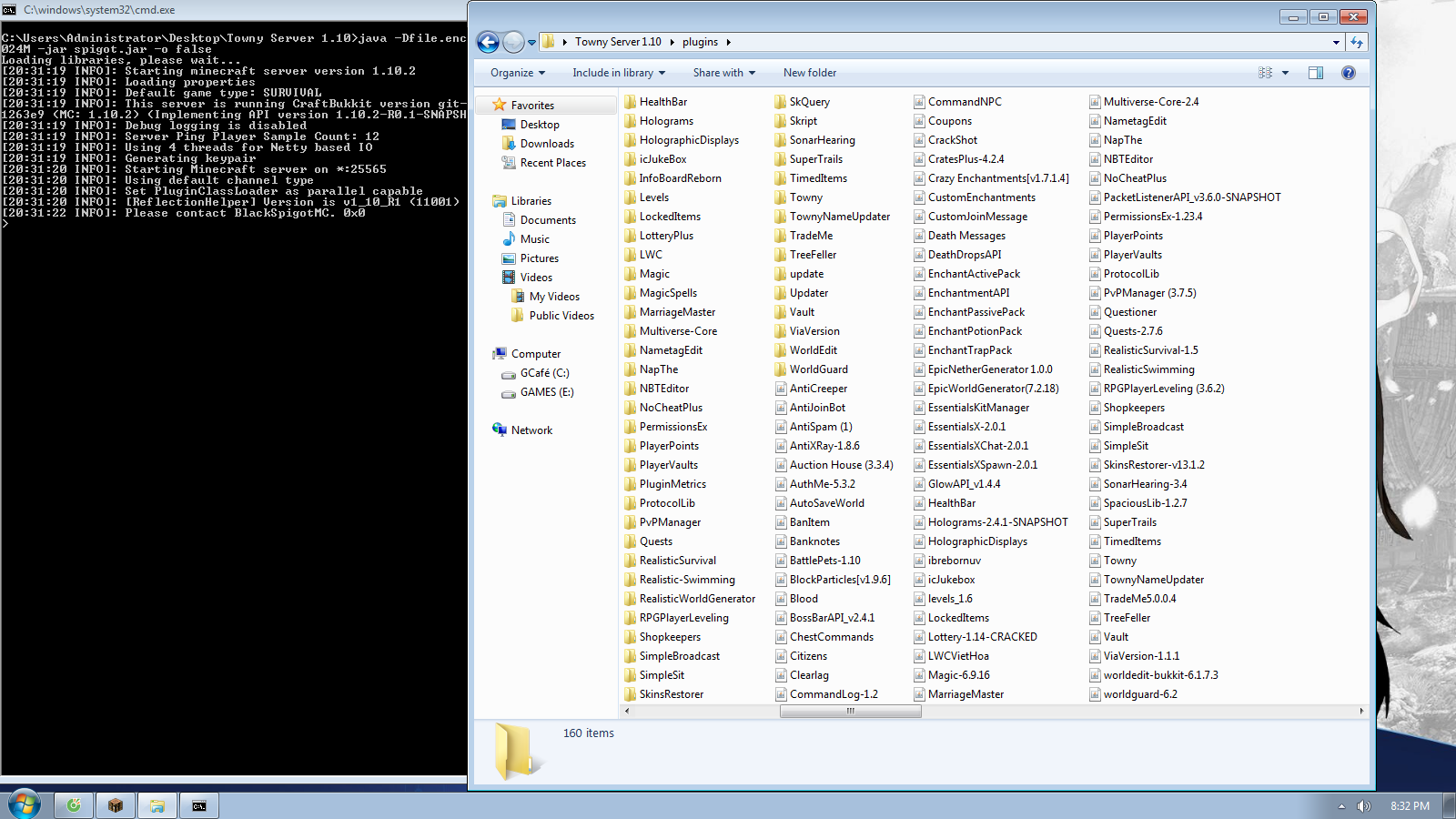Switch to cmd.exe on the taskbar
Screen dimensions: 1456x819
click(199, 805)
